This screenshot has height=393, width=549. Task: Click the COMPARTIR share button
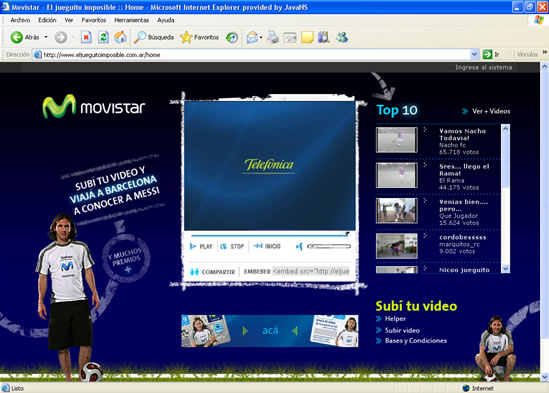click(213, 272)
